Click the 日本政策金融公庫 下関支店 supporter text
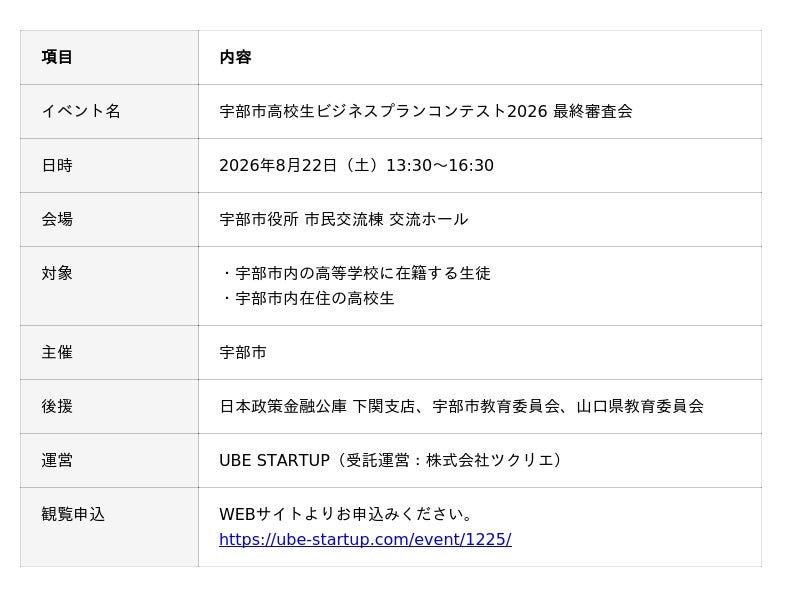Image resolution: width=800 pixels, height=597 pixels. point(317,407)
